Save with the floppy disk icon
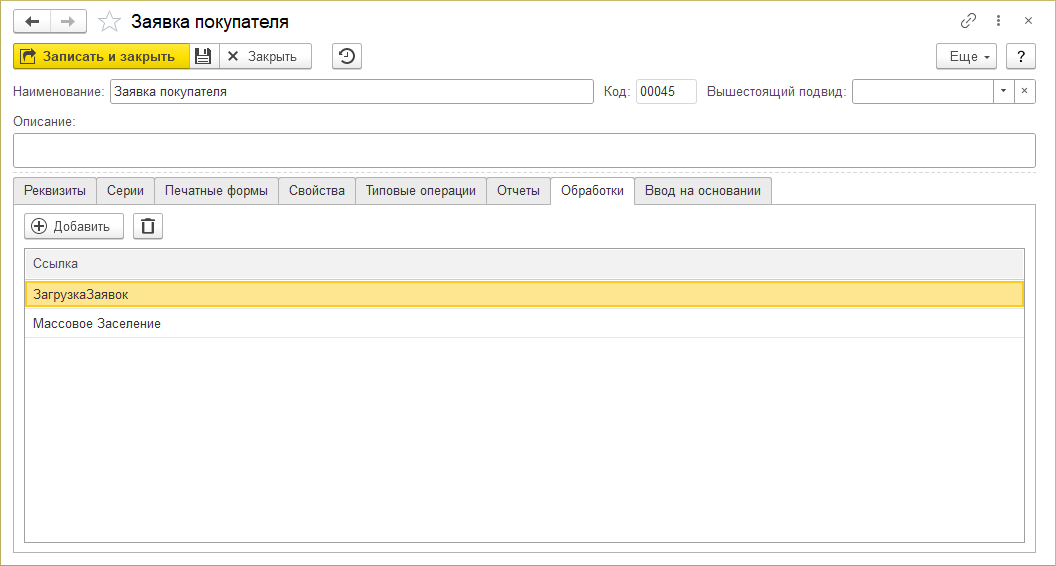1056x566 pixels. point(204,57)
